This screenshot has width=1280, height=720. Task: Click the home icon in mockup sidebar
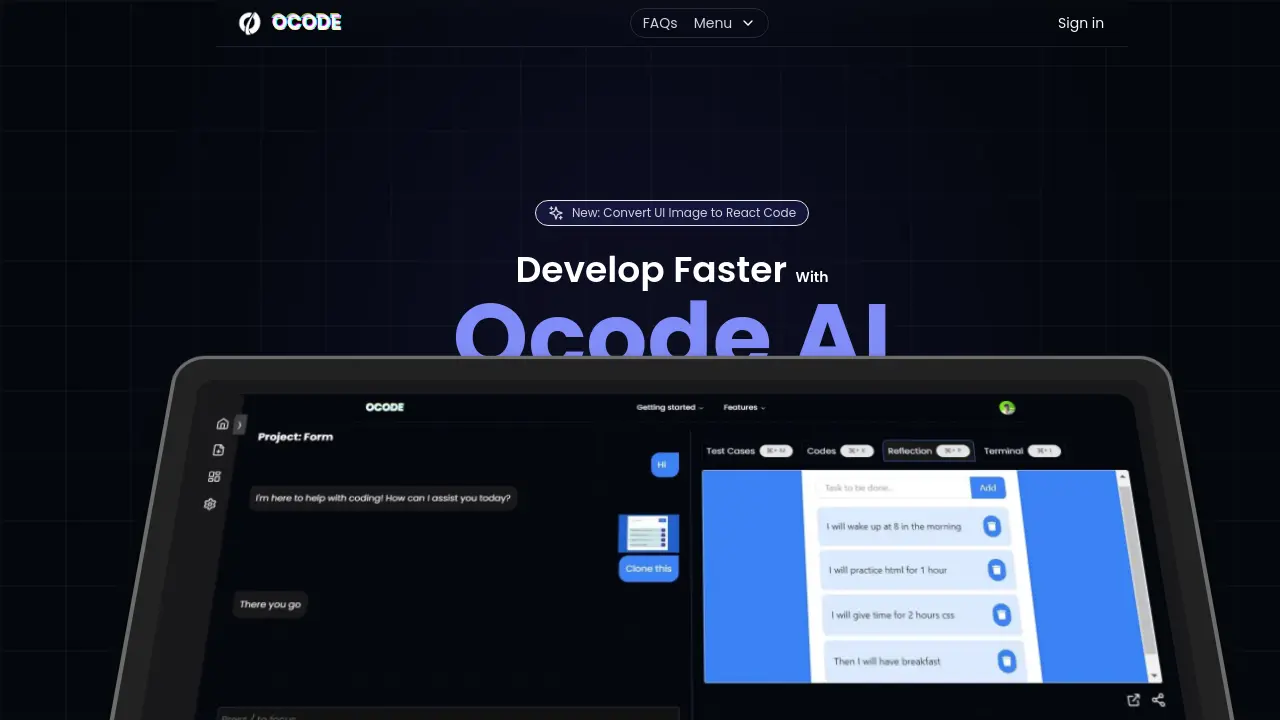tap(222, 424)
